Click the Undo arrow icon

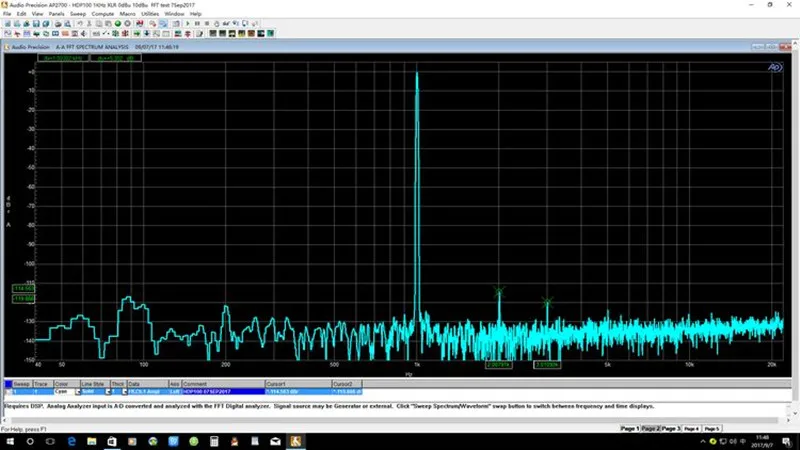click(x=80, y=23)
